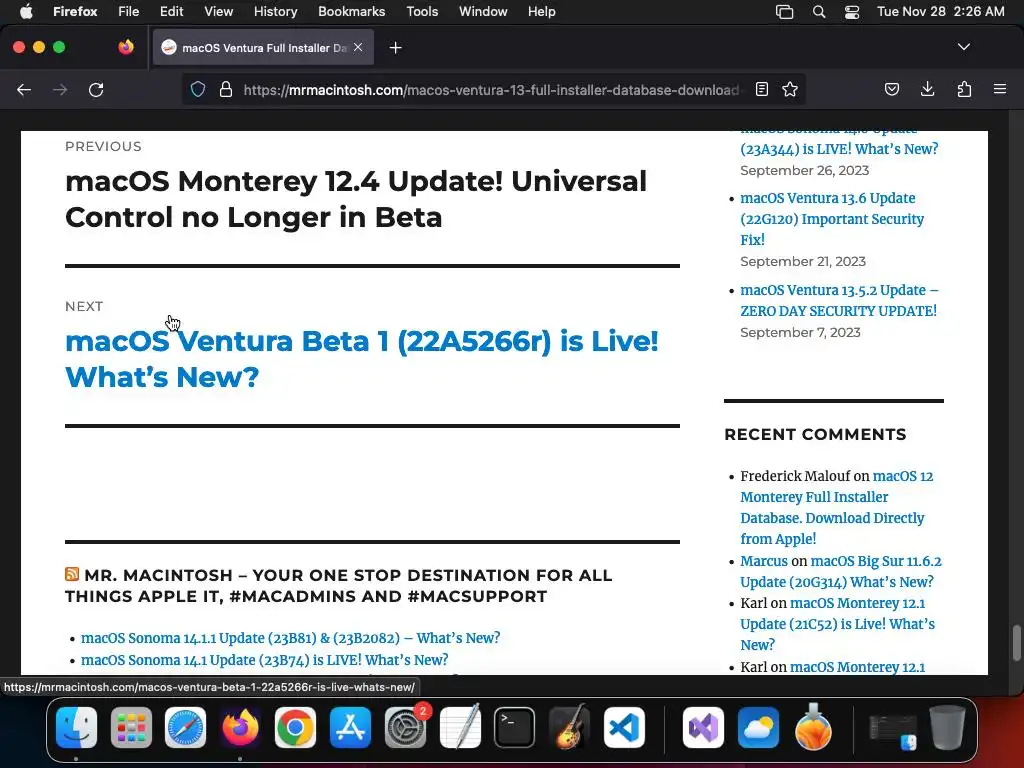Open a new tab with plus button
The height and width of the screenshot is (768, 1024).
(396, 48)
